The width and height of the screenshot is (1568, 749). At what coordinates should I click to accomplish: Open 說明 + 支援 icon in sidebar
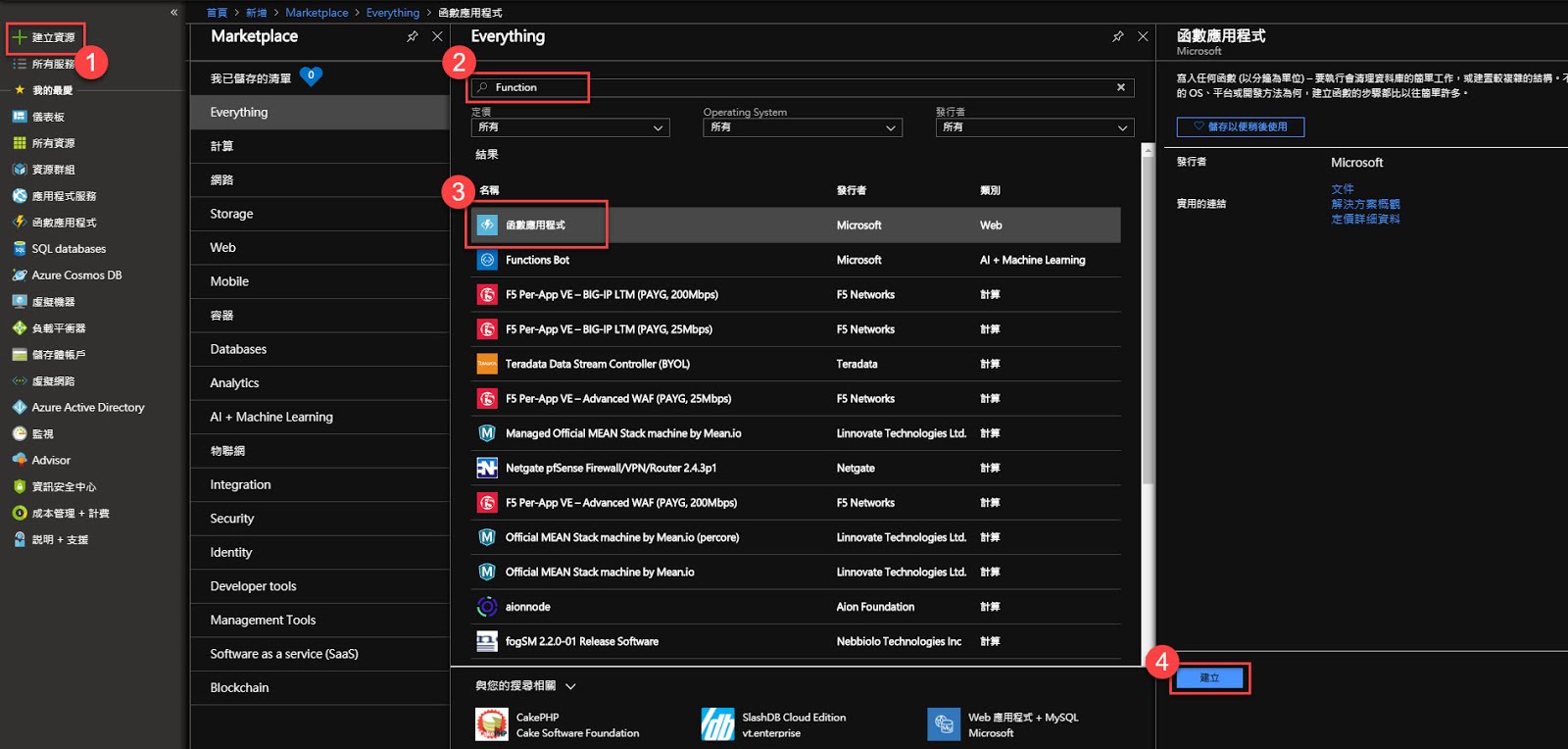[19, 539]
